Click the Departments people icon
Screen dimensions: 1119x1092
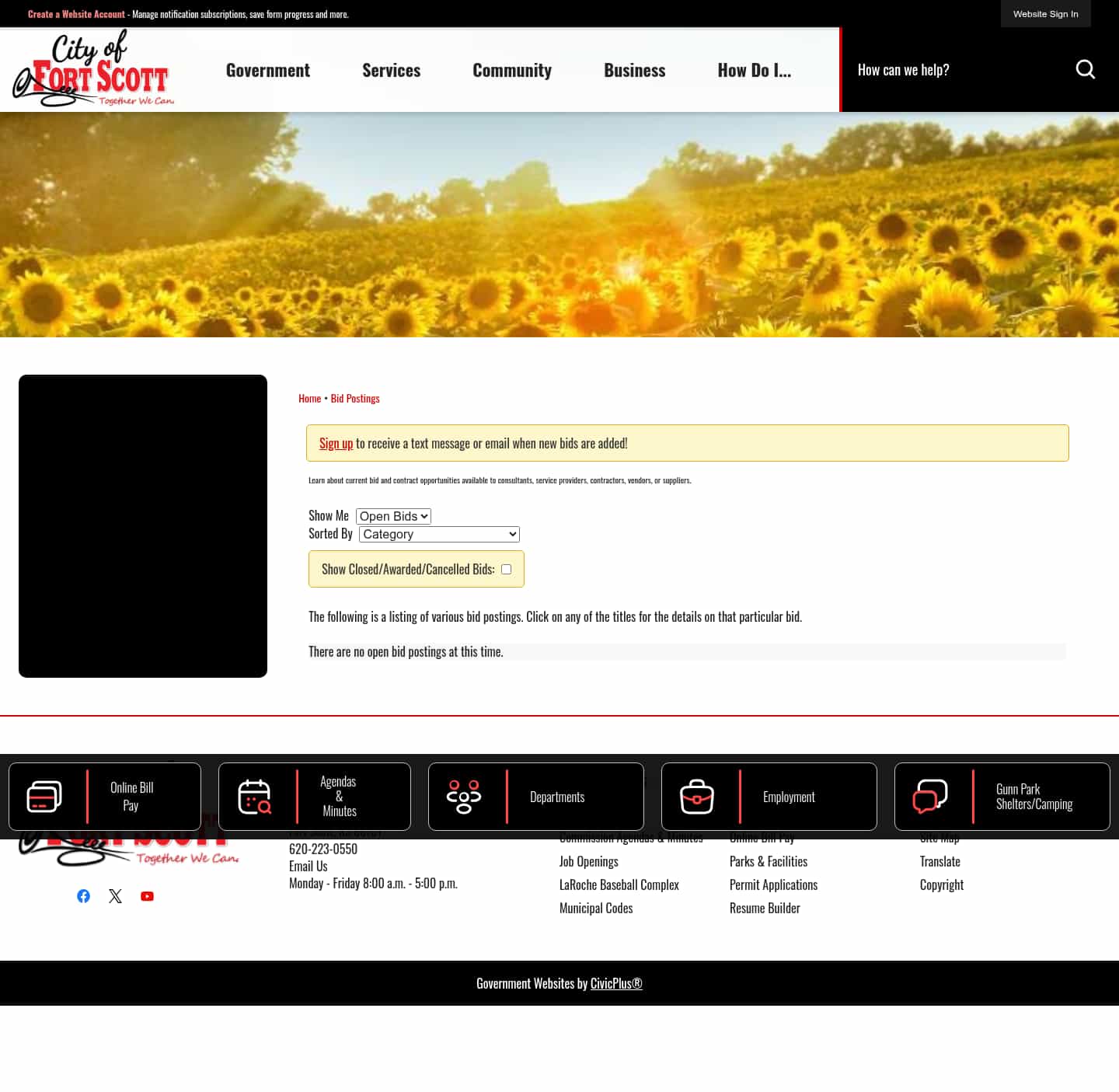point(464,797)
